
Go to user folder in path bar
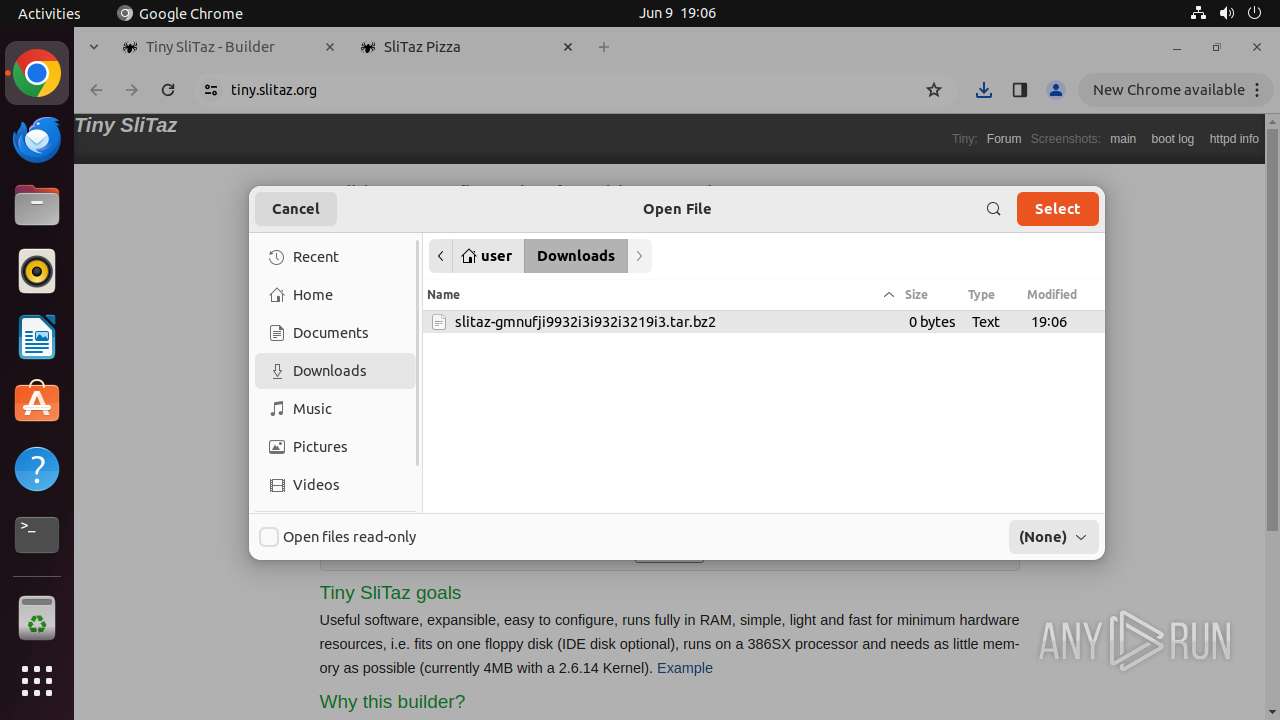tap(487, 256)
